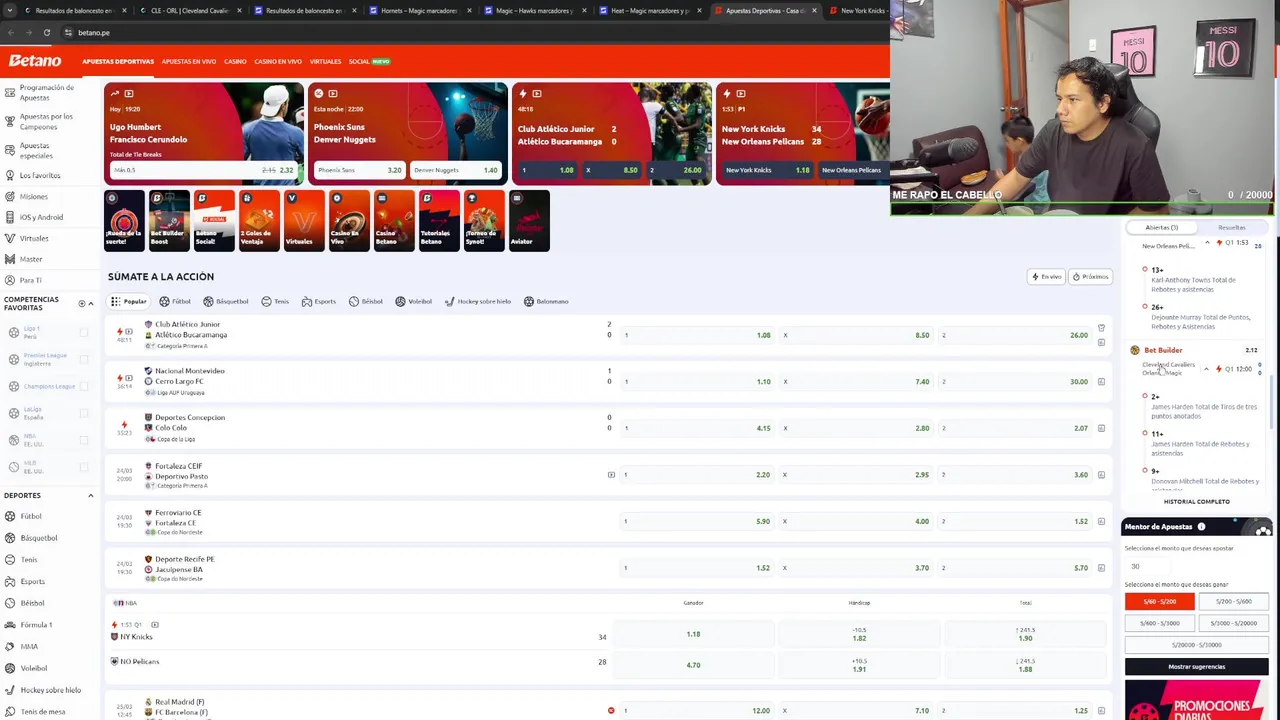Viewport: 1280px width, 720px height.
Task: Select S/200 - S/600 winnings option
Action: pos(1234,602)
